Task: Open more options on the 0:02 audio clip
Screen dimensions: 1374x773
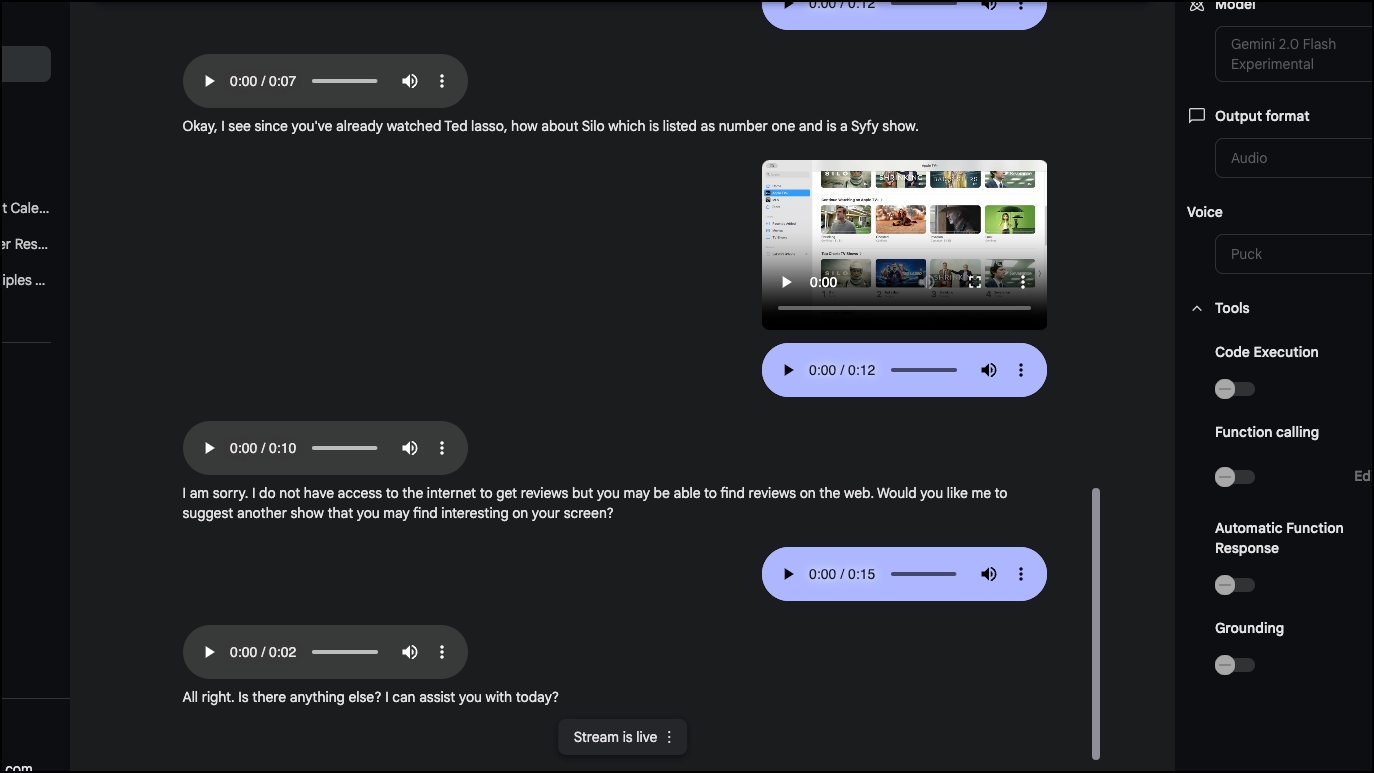Action: click(442, 652)
